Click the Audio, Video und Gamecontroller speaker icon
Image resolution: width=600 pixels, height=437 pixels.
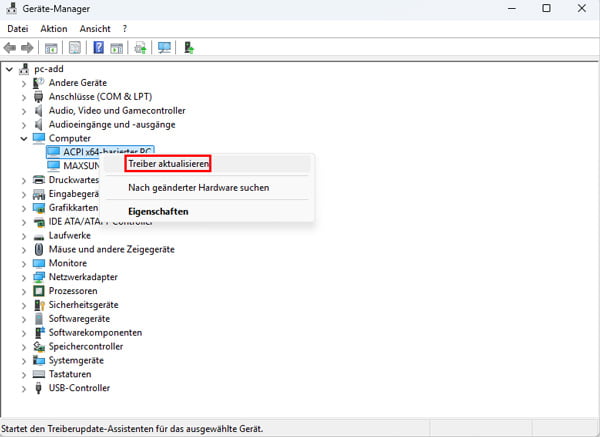(x=40, y=110)
